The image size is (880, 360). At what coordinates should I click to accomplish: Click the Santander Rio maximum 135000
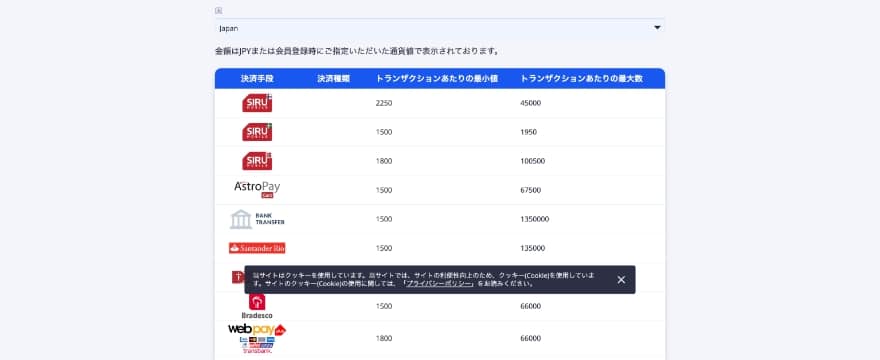[533, 248]
